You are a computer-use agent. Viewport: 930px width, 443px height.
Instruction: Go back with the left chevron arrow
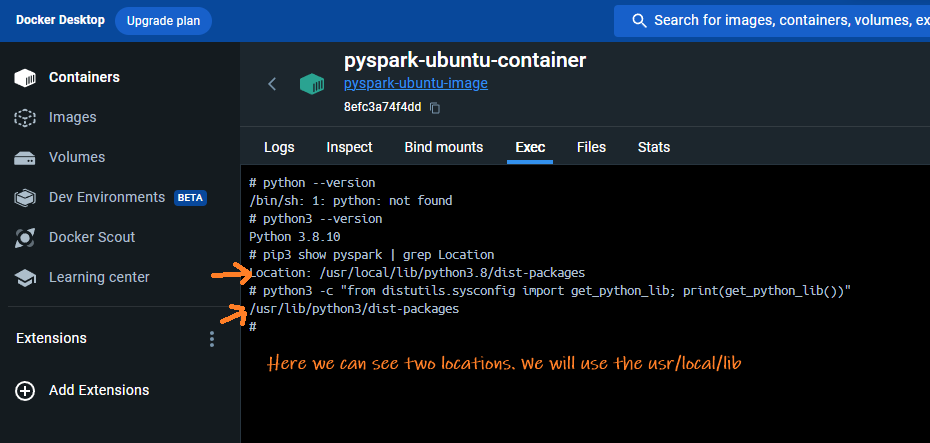tap(272, 84)
